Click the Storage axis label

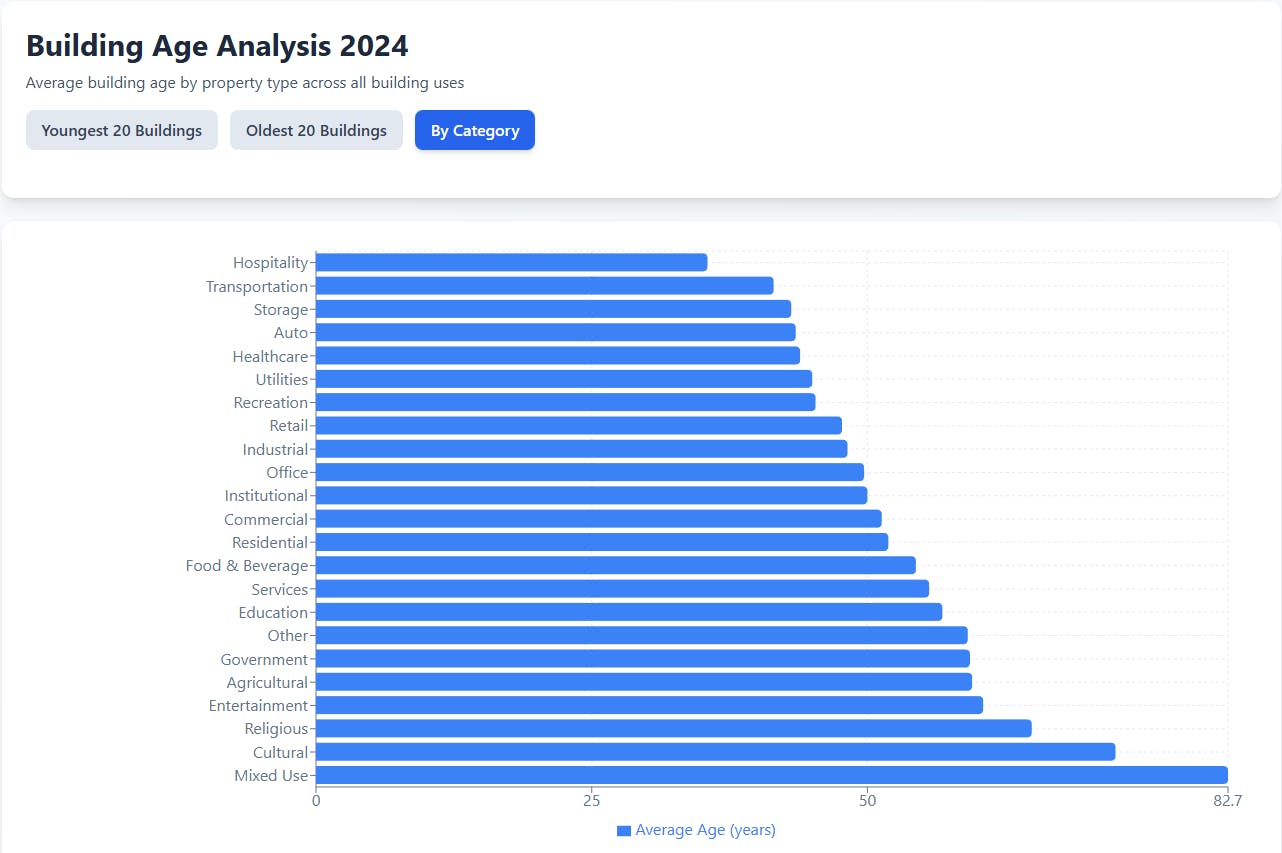pos(281,309)
